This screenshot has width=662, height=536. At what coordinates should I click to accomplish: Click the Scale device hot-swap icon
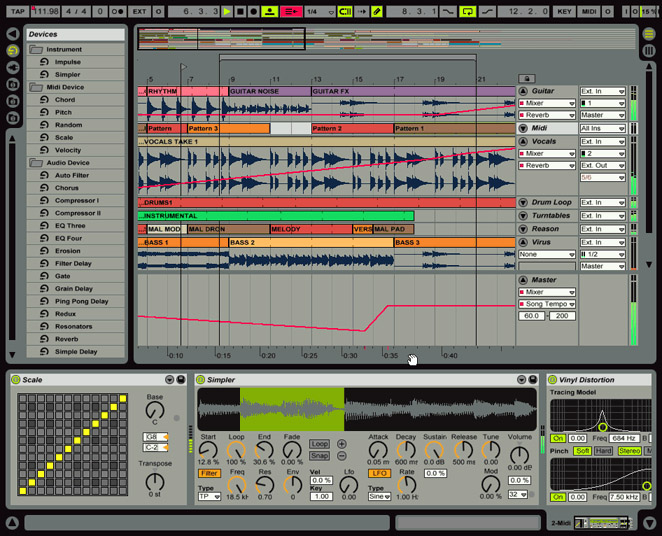pos(169,379)
